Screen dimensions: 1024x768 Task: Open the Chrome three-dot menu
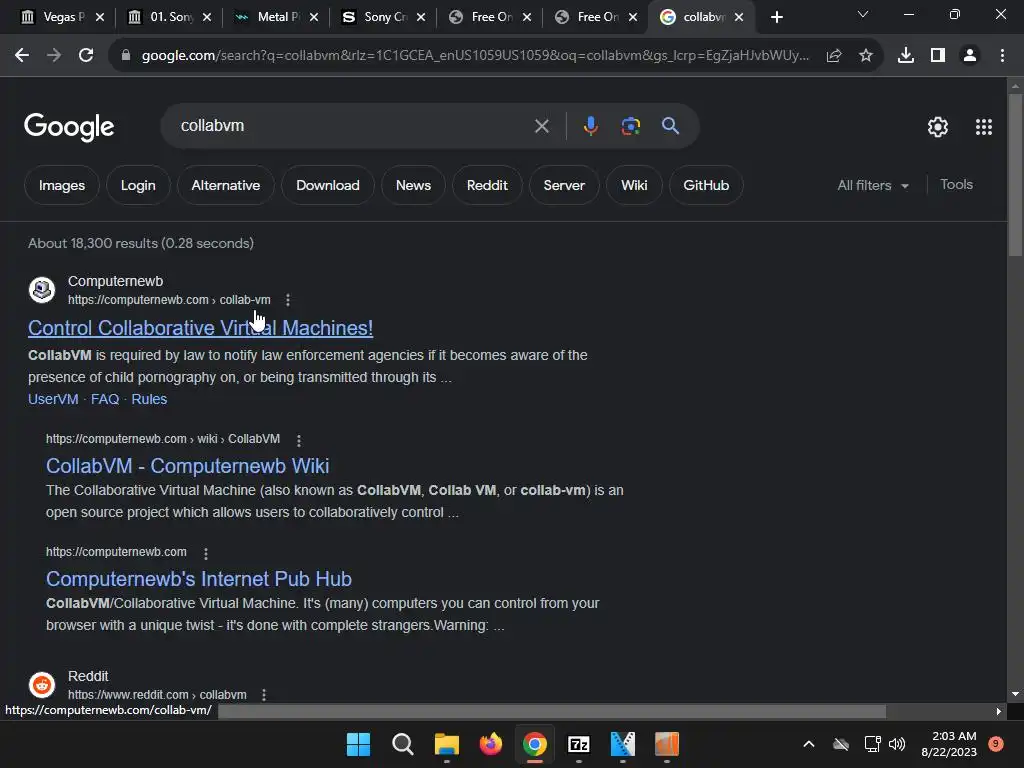1002,56
